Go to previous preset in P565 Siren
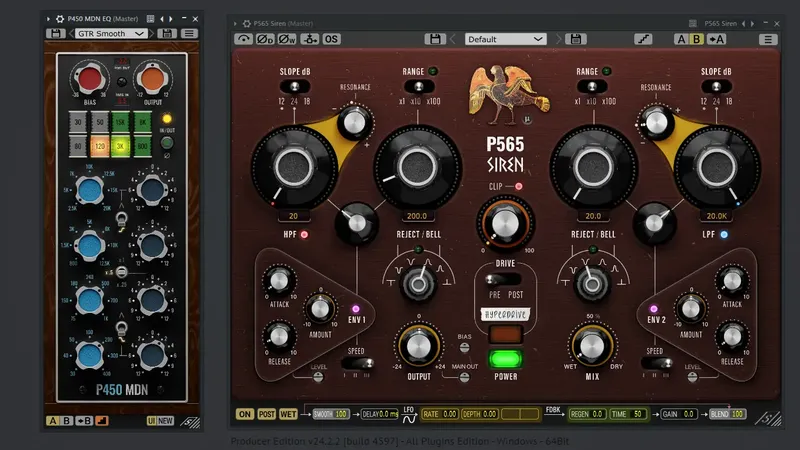The image size is (800, 450). pos(453,39)
